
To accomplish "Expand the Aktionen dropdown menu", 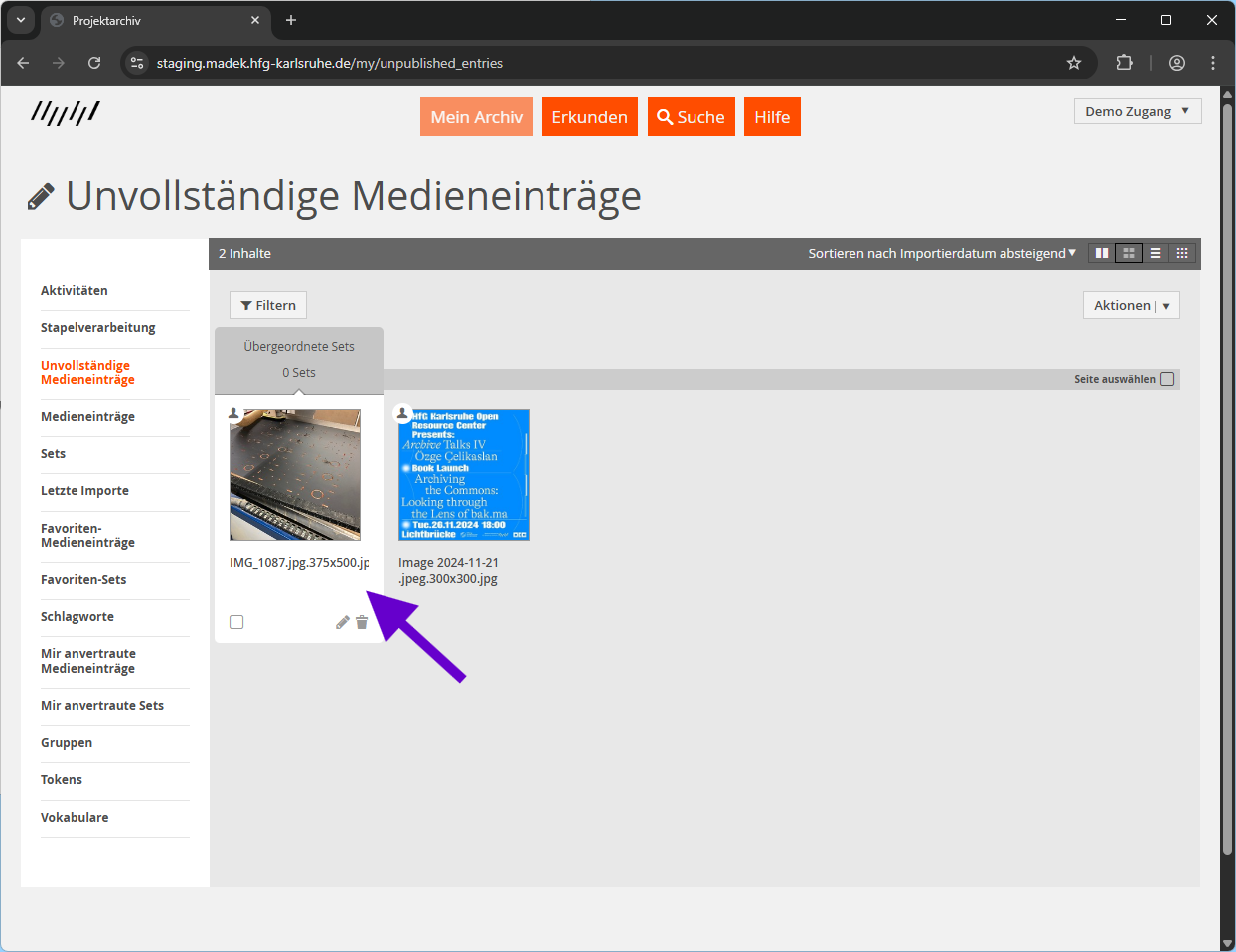I will (x=1131, y=305).
